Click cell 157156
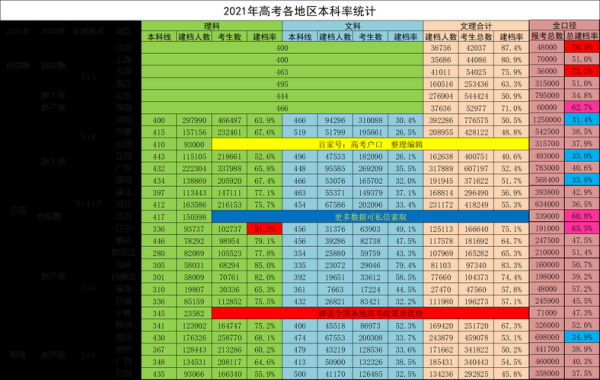The height and width of the screenshot is (380, 600). point(194,132)
